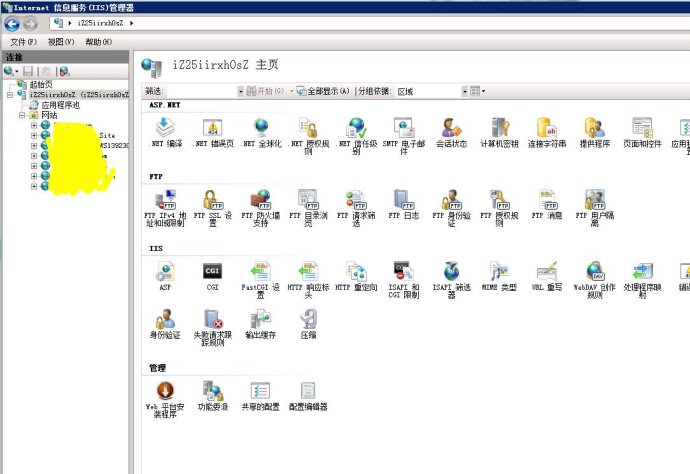The height and width of the screenshot is (474, 690).
Task: Open FTP IPv4 地址和域限制 icon
Action: (165, 199)
